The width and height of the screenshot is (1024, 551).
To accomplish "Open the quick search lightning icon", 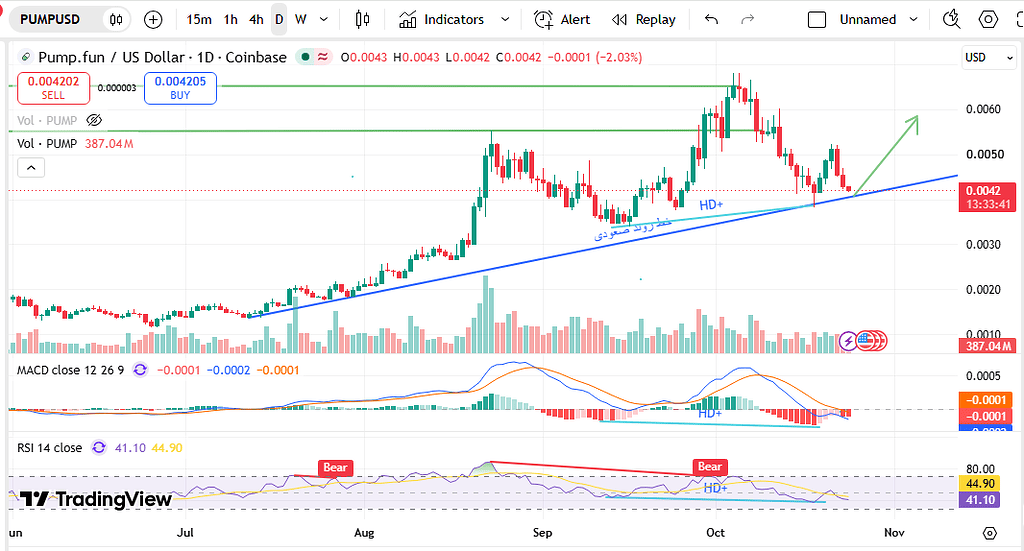I will [952, 20].
